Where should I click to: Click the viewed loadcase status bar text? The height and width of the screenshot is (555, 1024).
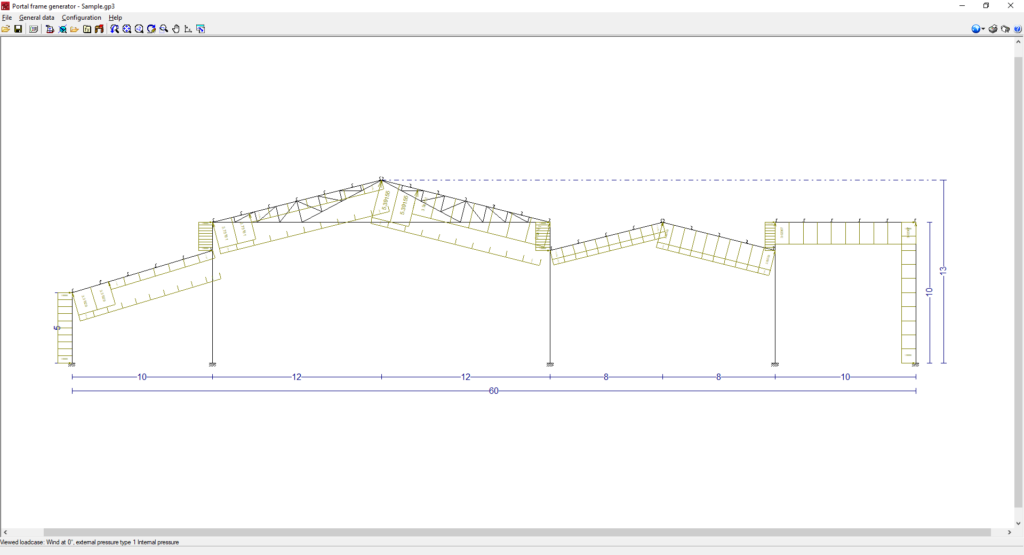click(89, 542)
